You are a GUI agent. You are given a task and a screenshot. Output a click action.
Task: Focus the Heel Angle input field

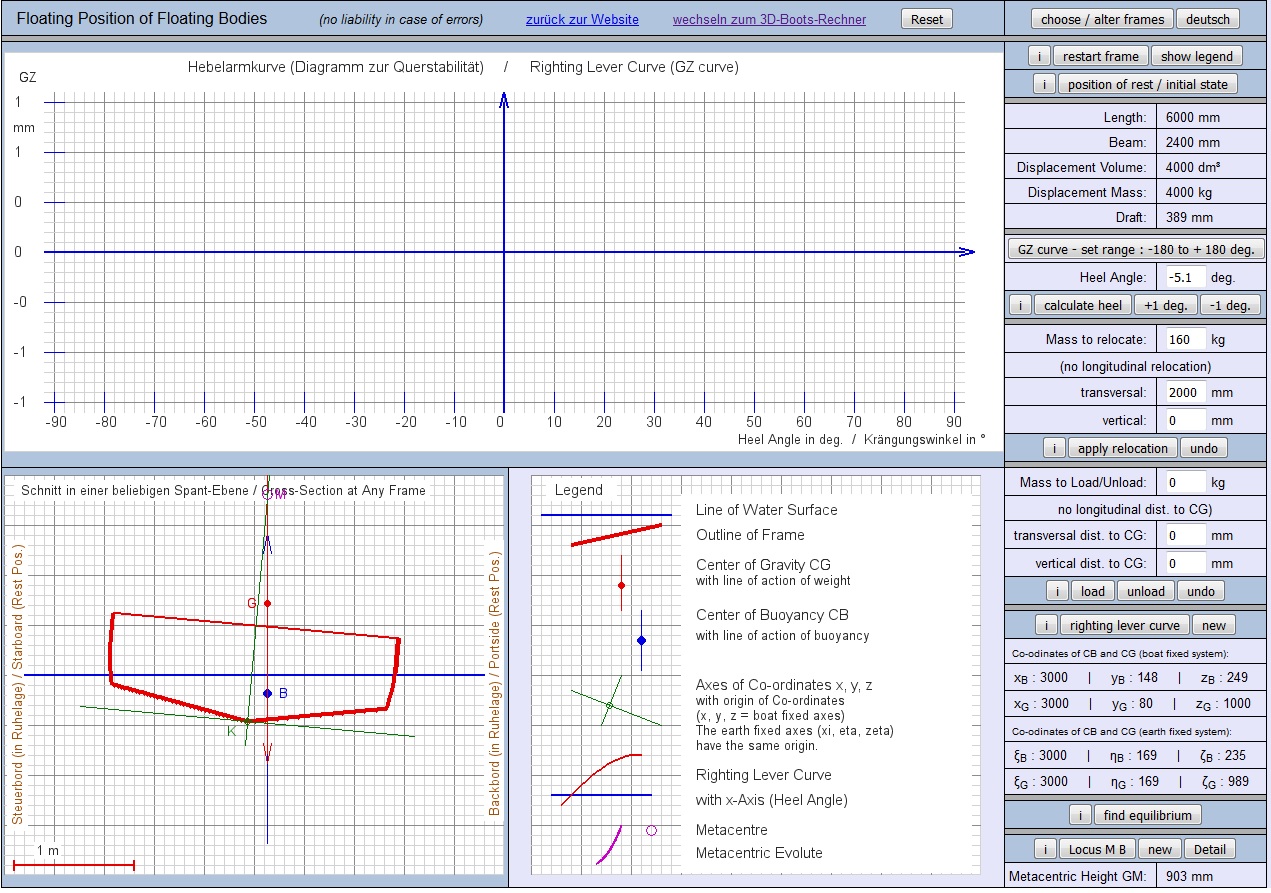(x=1184, y=277)
